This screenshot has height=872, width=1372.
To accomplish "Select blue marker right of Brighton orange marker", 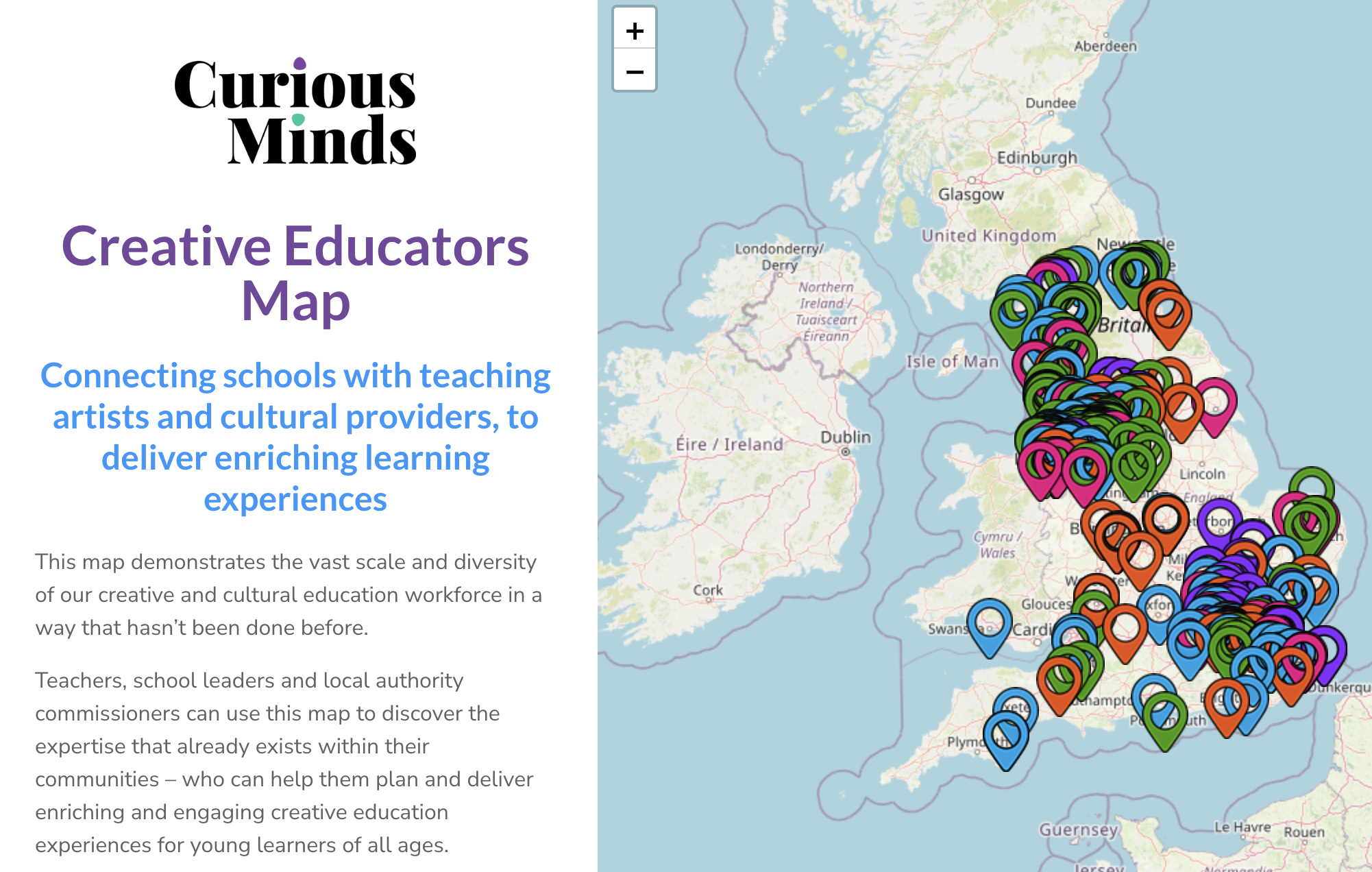I will pos(1251,706).
